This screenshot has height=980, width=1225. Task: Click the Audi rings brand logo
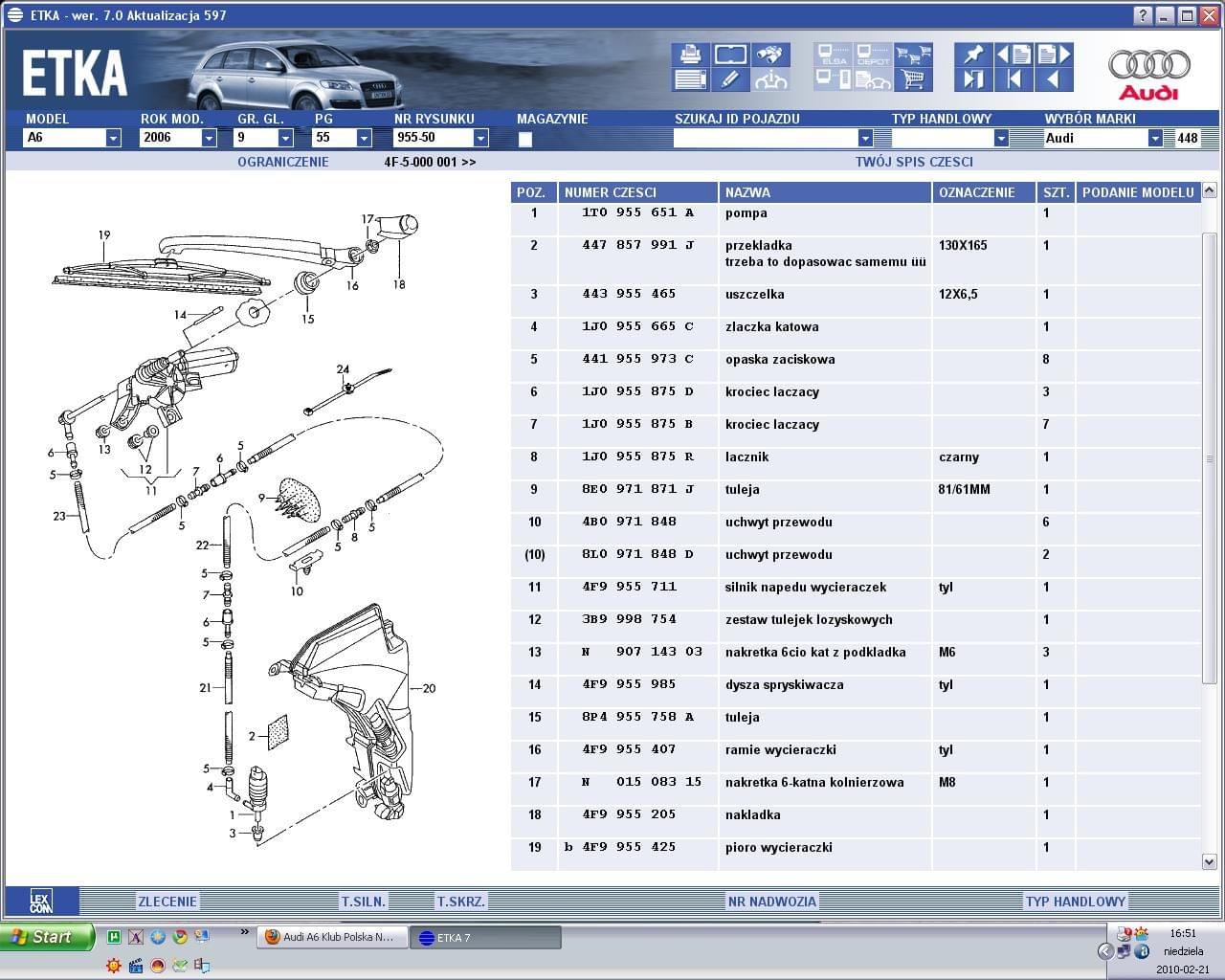[x=1148, y=76]
